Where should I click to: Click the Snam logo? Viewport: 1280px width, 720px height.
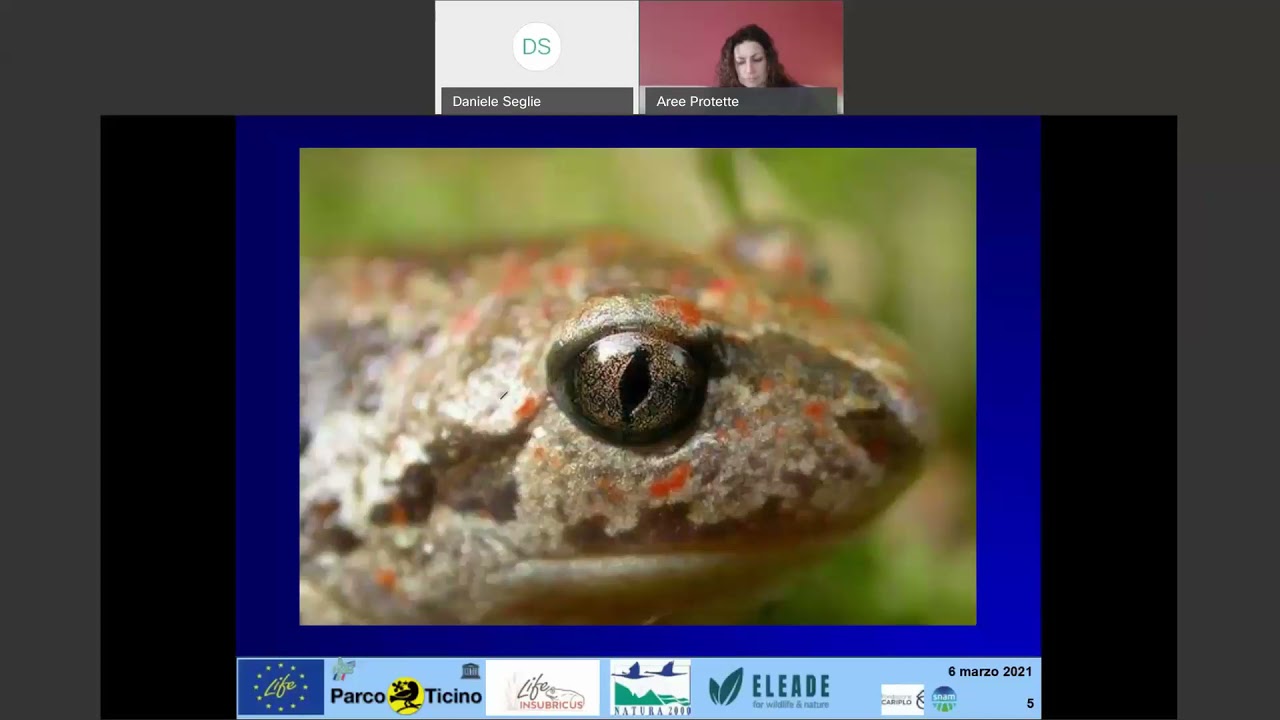(944, 699)
